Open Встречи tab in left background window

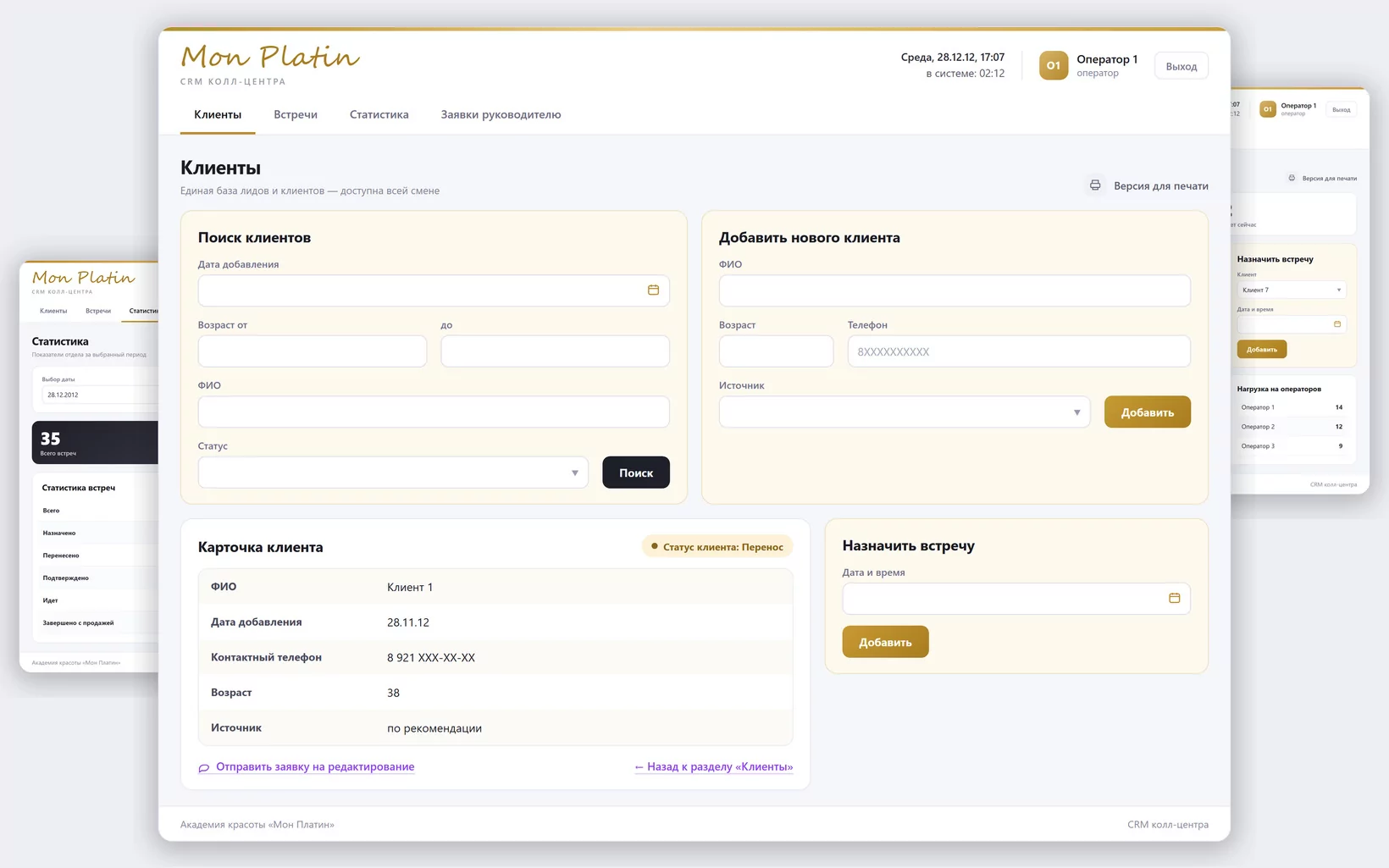pos(98,311)
